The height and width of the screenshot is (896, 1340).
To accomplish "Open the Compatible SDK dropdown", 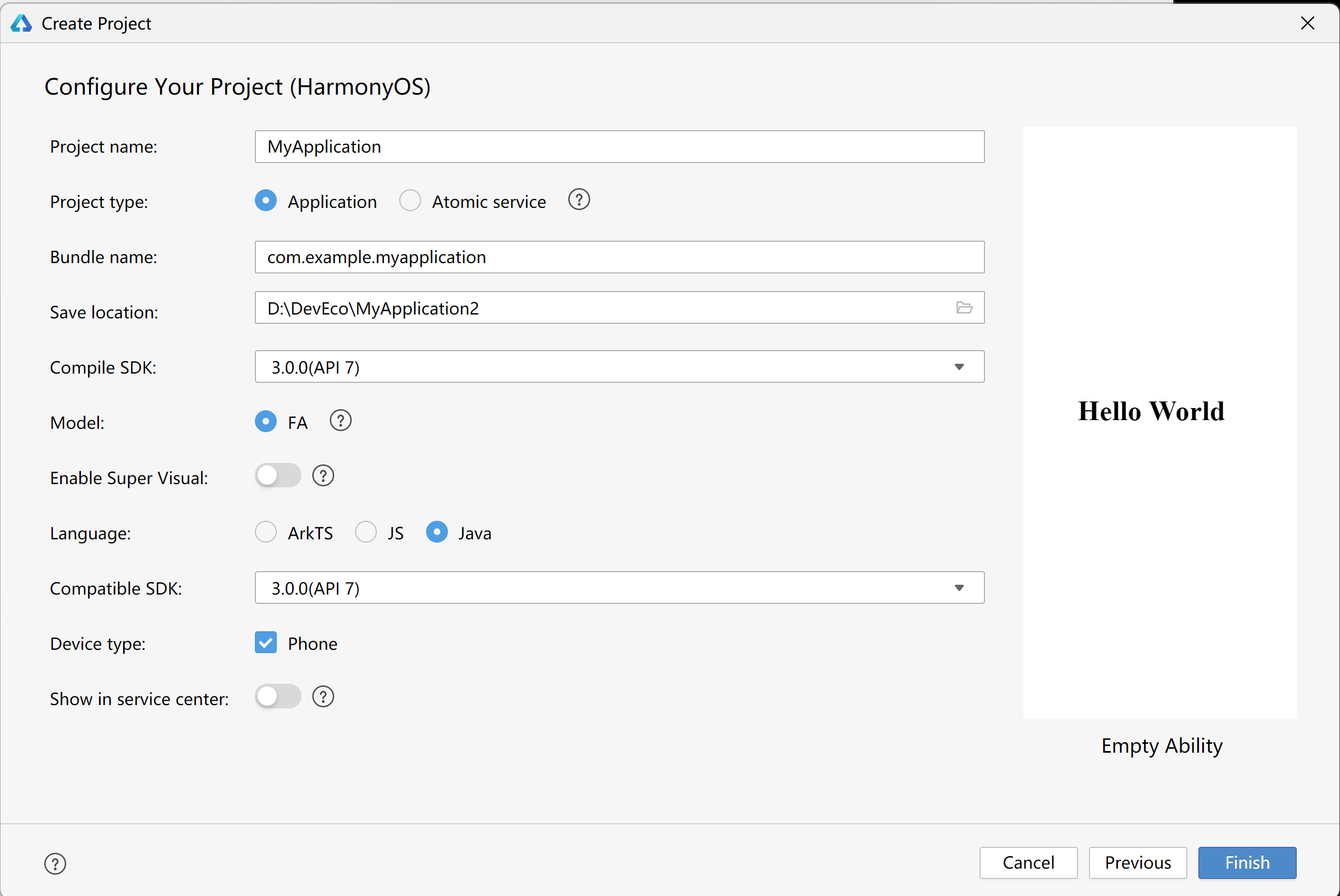I will [619, 588].
